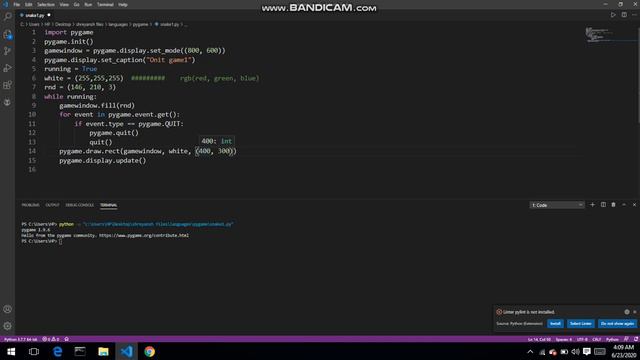This screenshot has width=640, height=360.
Task: Maximize the panel with chevron up
Action: point(624,205)
